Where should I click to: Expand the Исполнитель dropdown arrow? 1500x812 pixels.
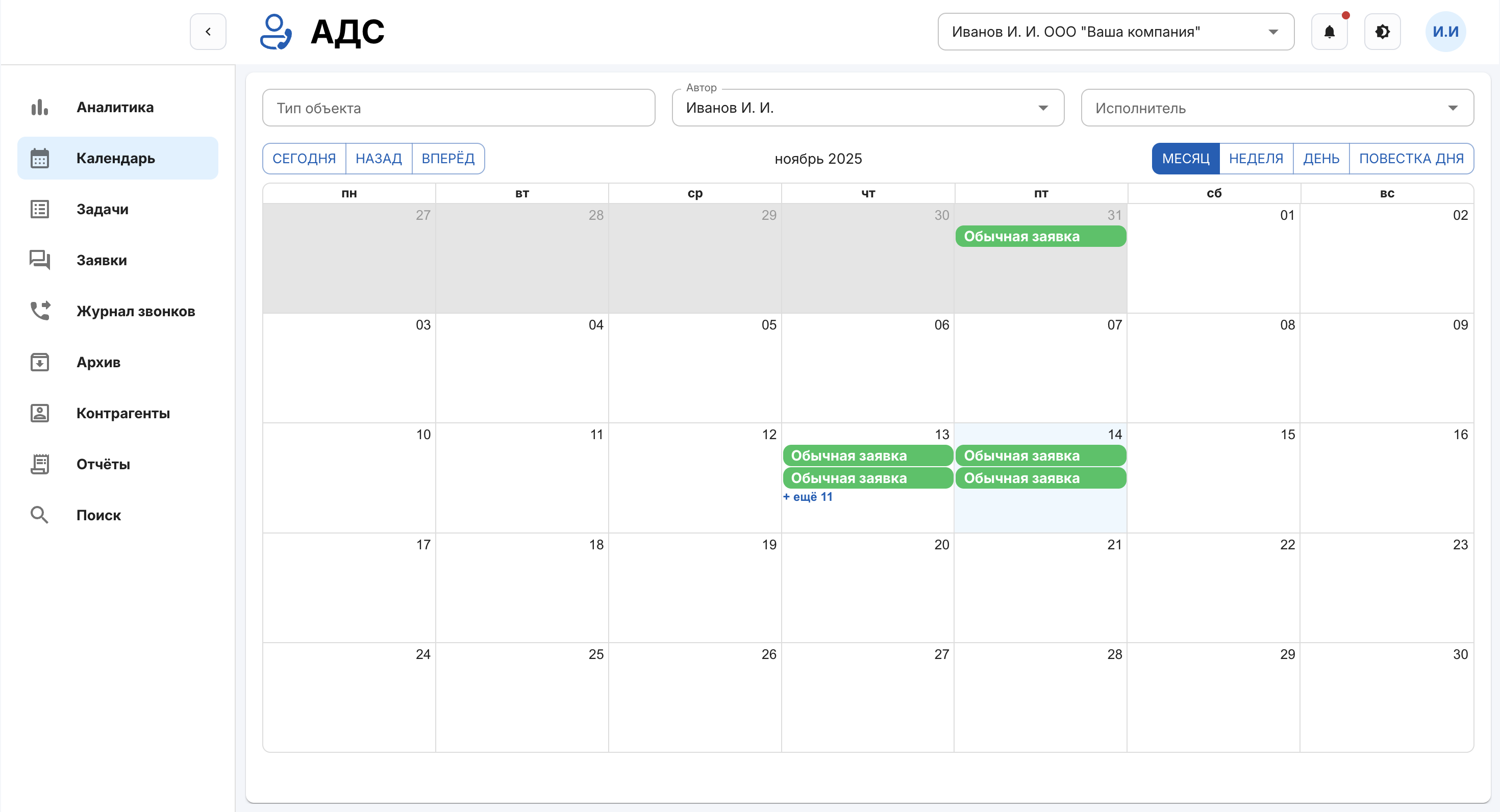[x=1453, y=108]
